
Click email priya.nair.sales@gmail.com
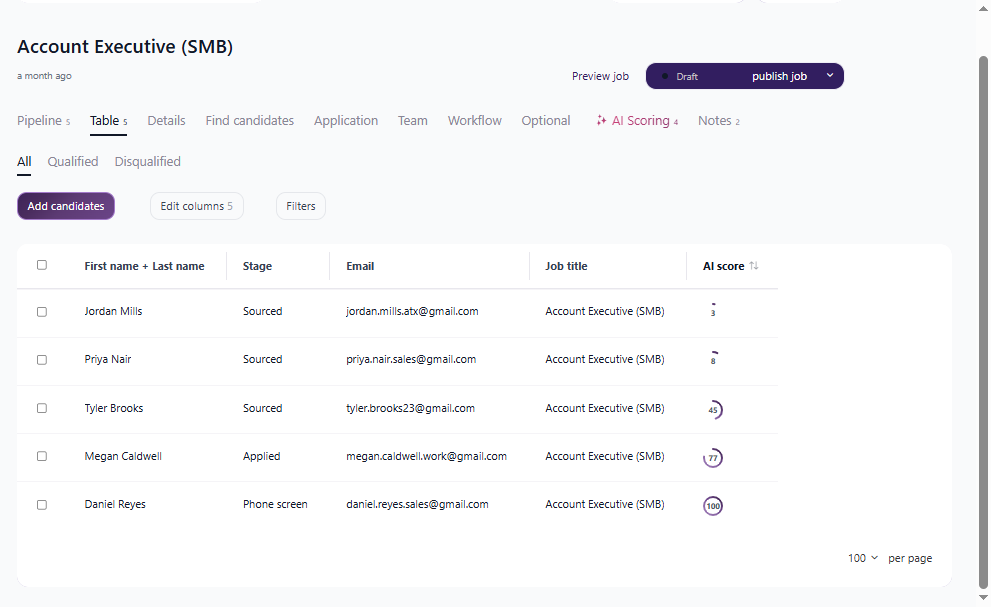[x=411, y=359]
